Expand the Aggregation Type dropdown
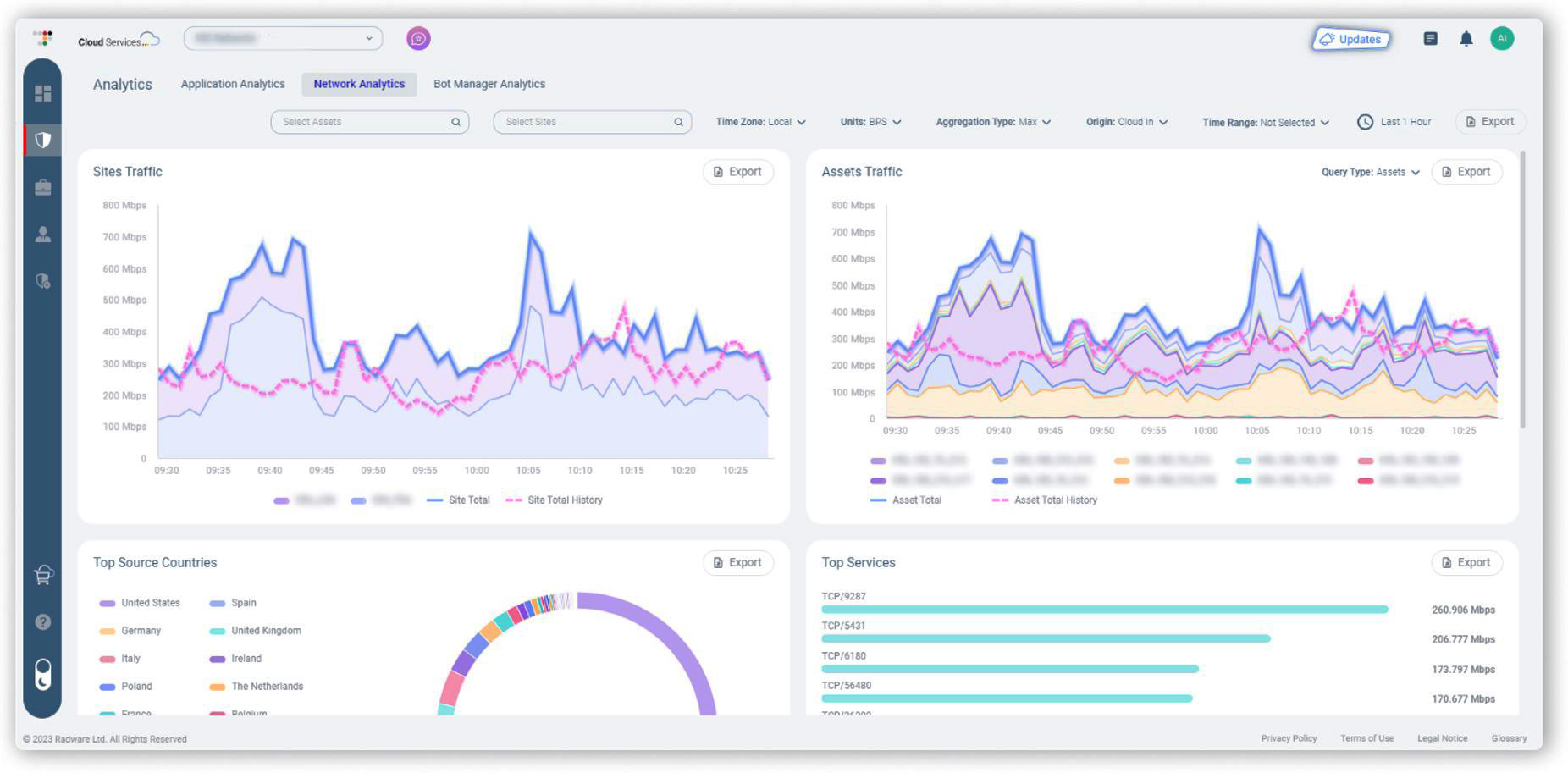The width and height of the screenshot is (1568, 773). click(x=993, y=122)
